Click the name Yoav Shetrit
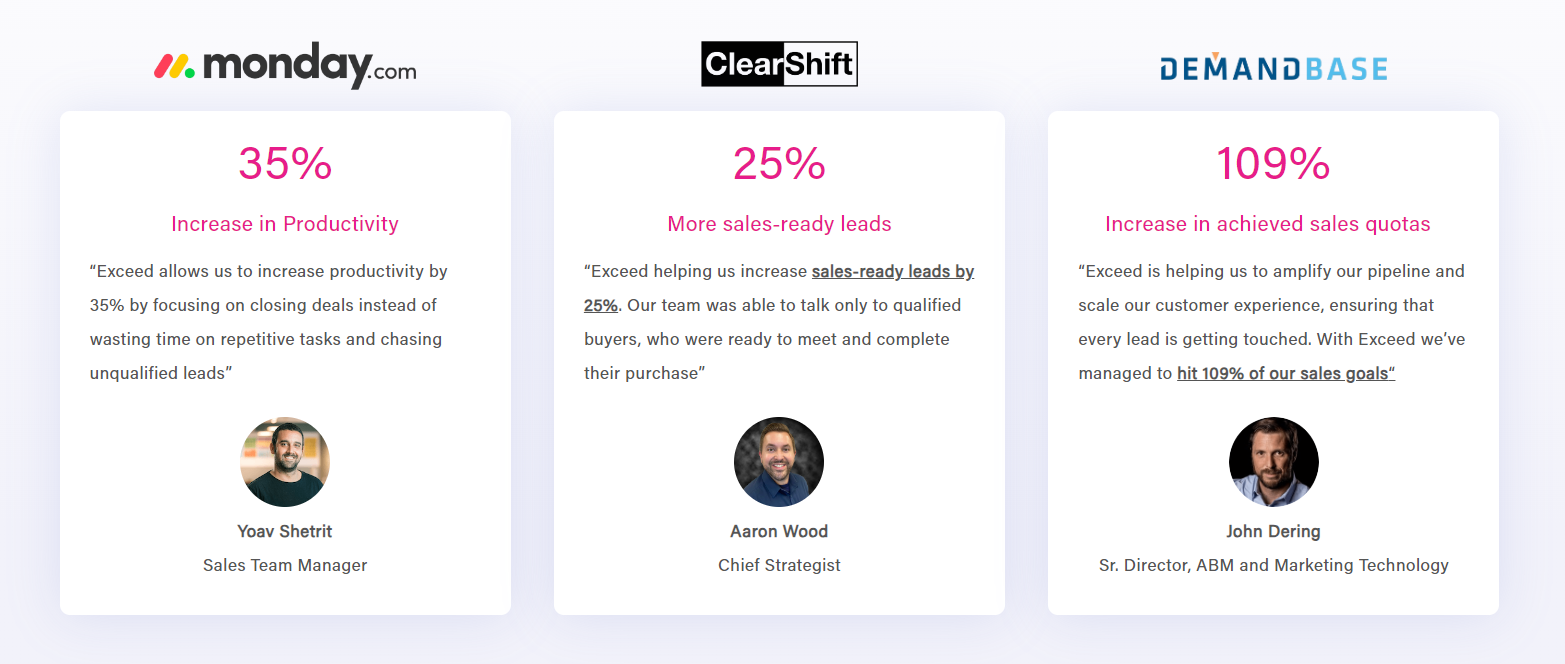 tap(285, 531)
